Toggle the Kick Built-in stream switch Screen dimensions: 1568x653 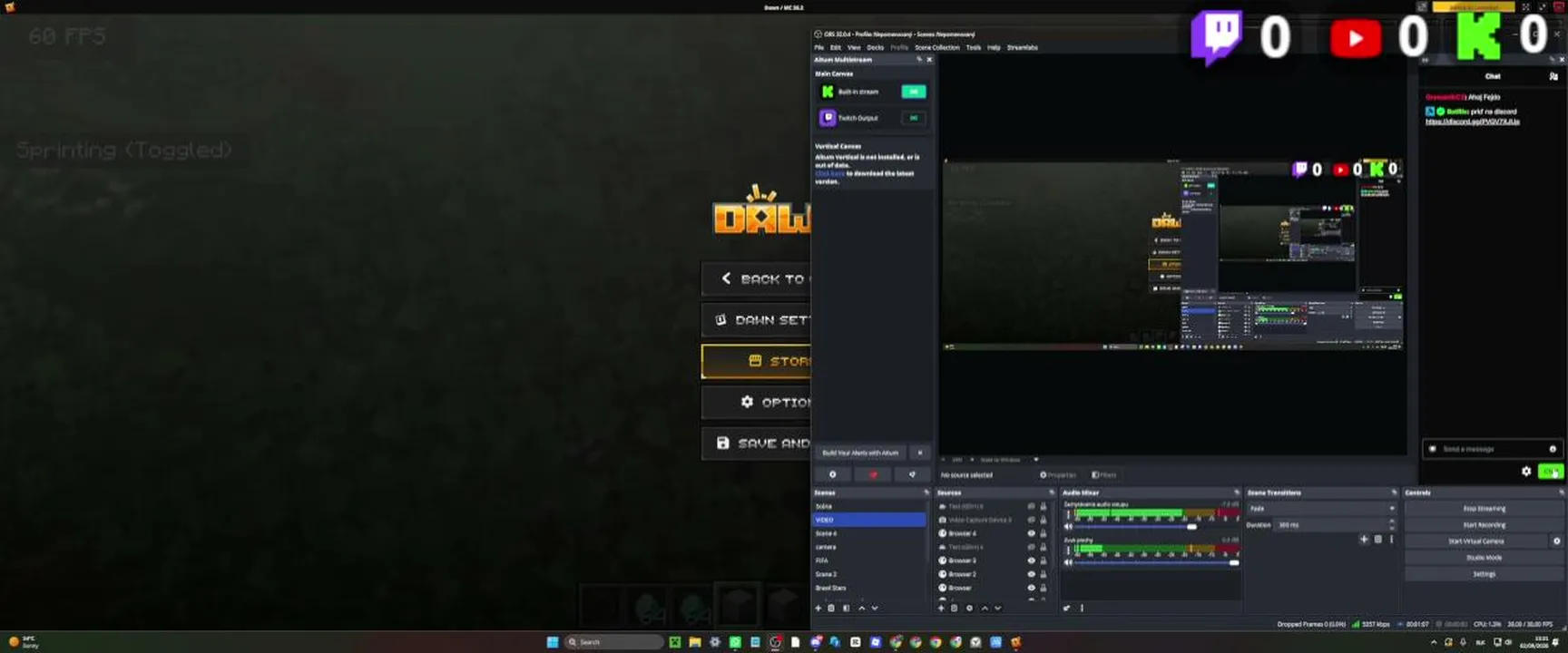[x=914, y=92]
